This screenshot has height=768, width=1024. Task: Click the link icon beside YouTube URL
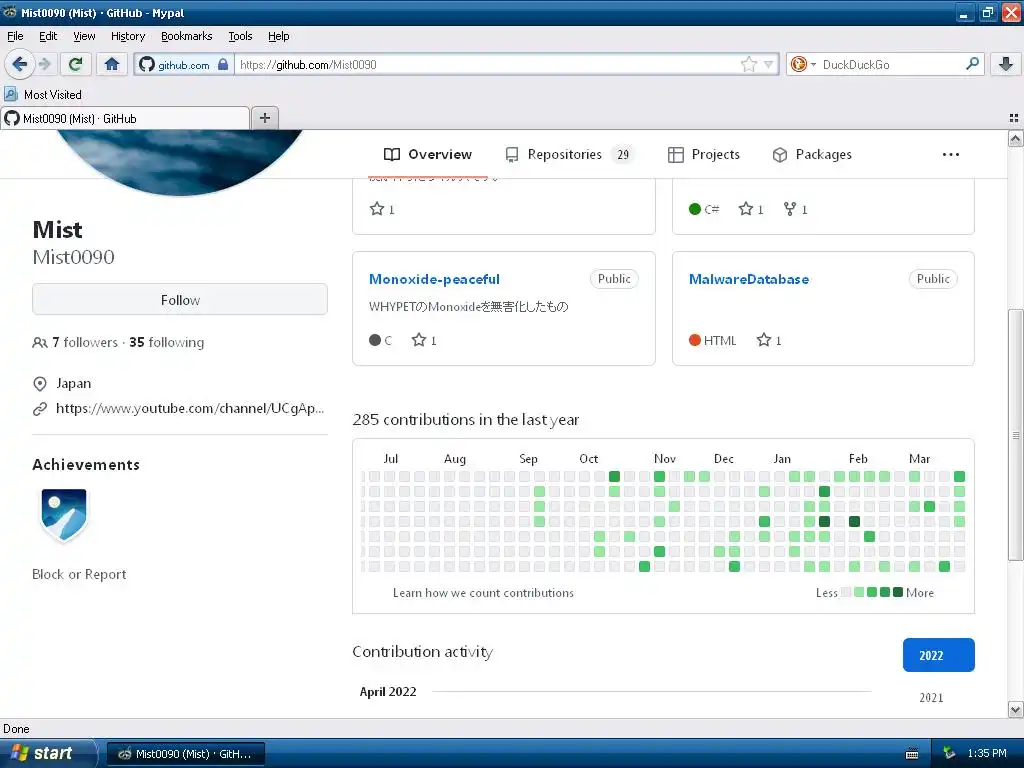pos(40,409)
